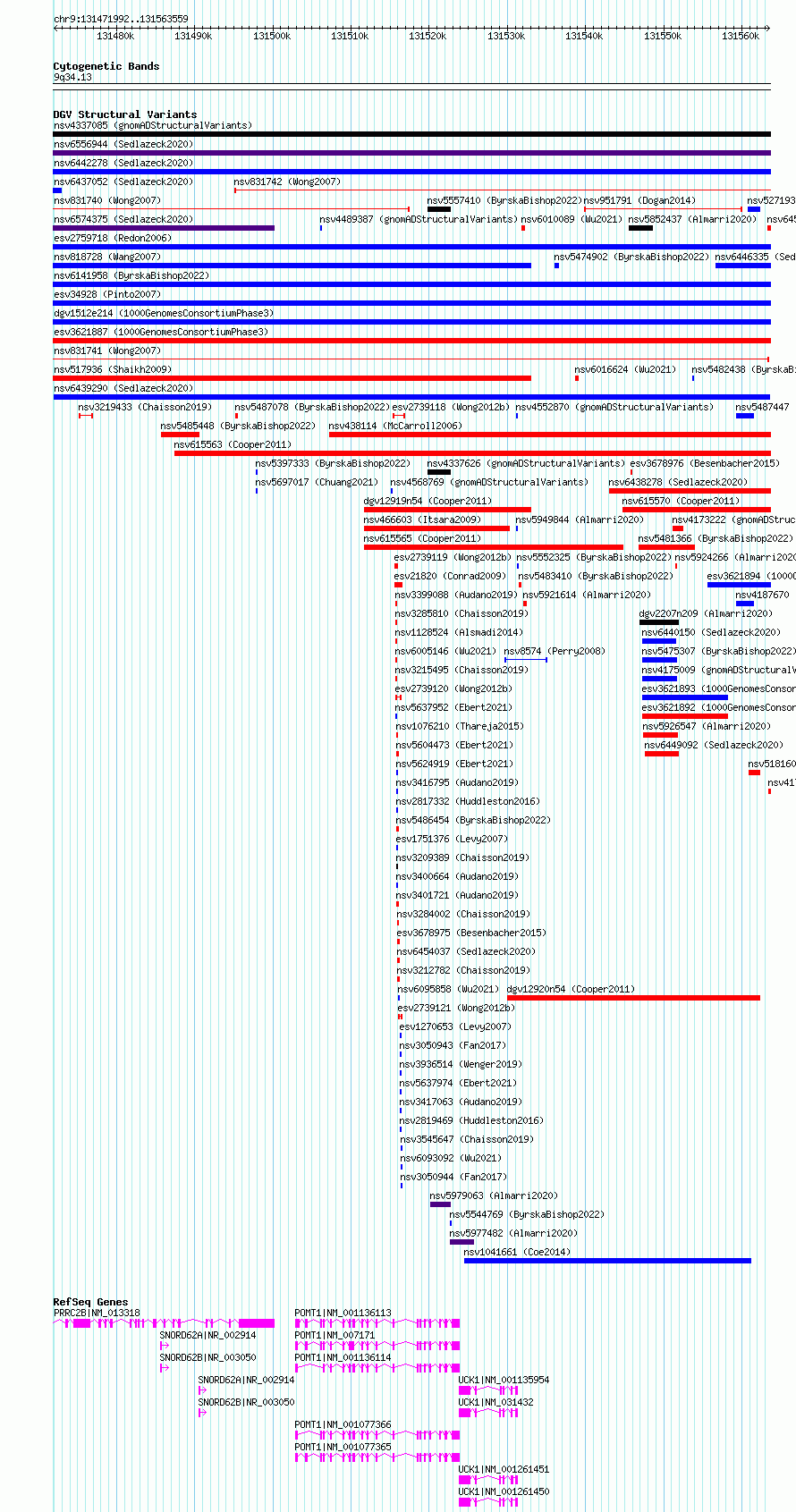The height and width of the screenshot is (1512, 796).
Task: Select esv3678976 (Besenbacher2015) variant
Action: click(x=705, y=463)
